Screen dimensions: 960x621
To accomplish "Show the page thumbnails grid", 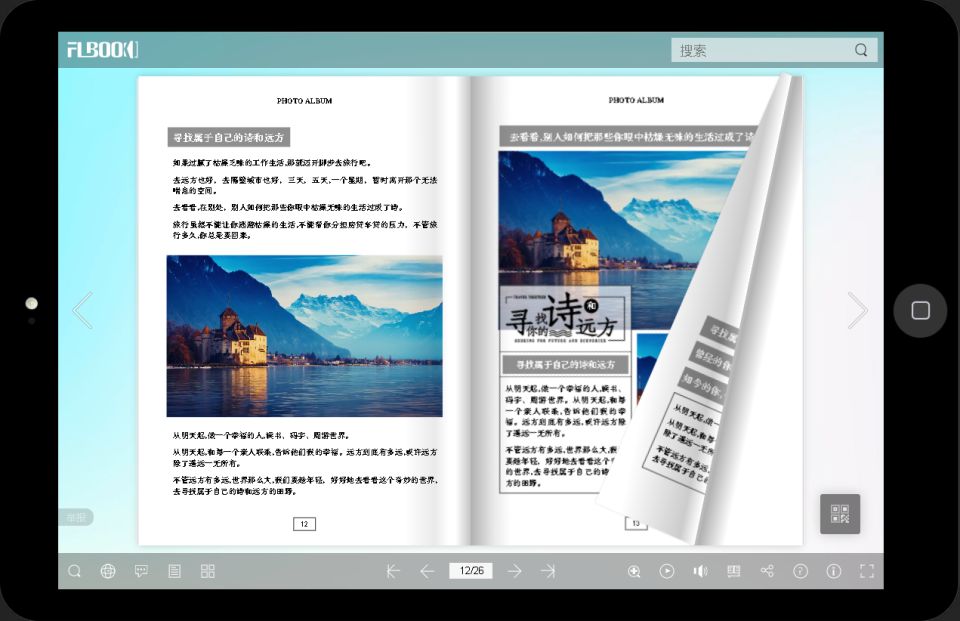I will tap(208, 571).
